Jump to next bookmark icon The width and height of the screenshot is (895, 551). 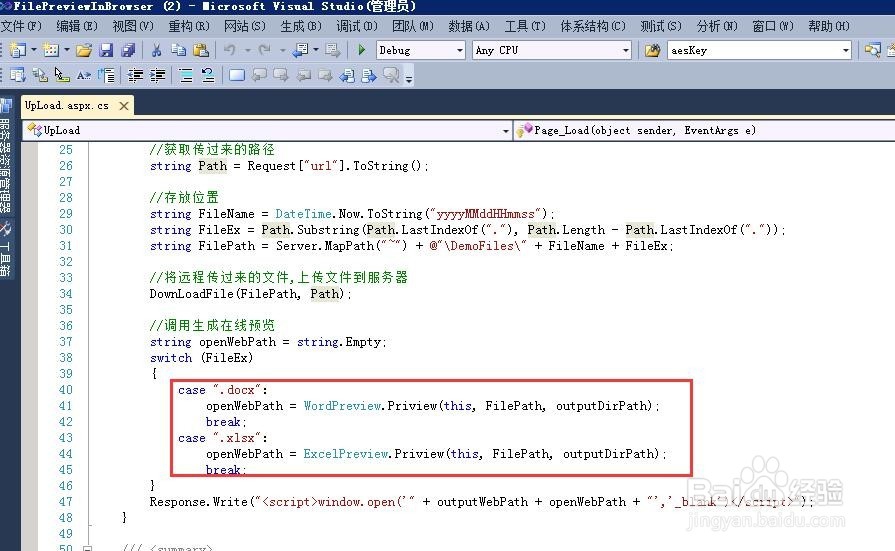coord(281,75)
